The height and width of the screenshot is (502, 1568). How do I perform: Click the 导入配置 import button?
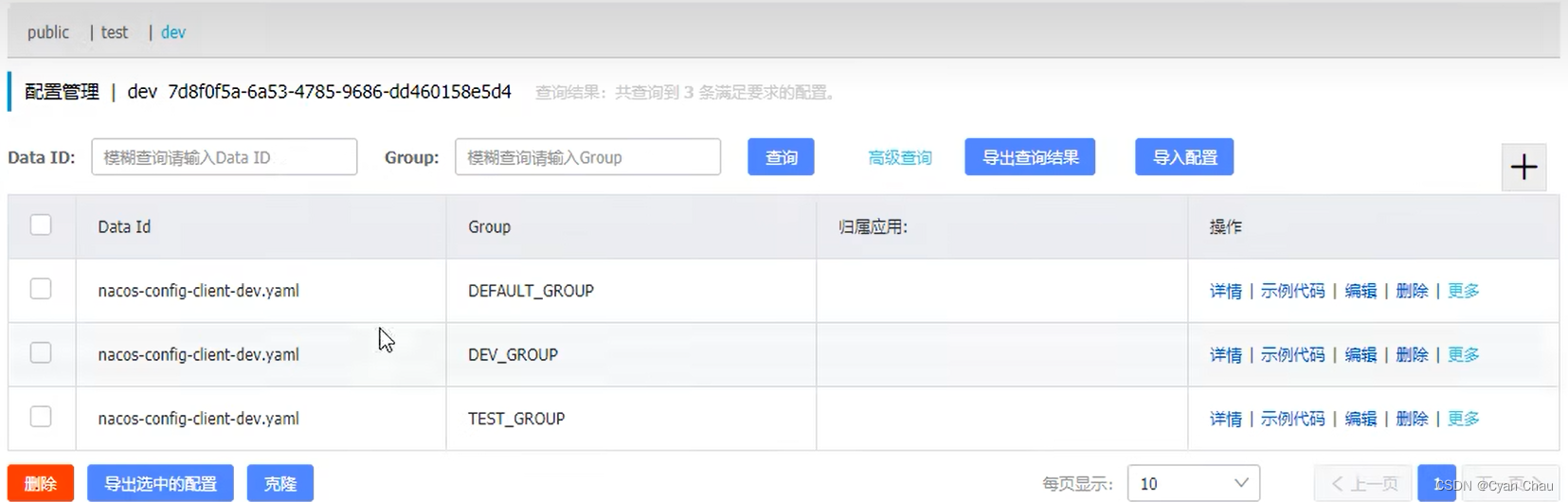click(x=1184, y=157)
